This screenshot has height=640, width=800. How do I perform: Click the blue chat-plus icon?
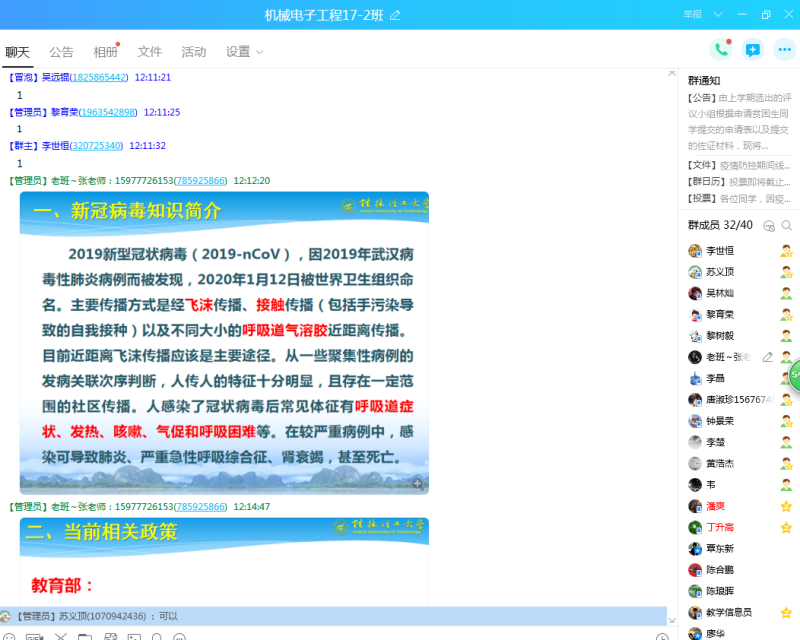coord(753,50)
